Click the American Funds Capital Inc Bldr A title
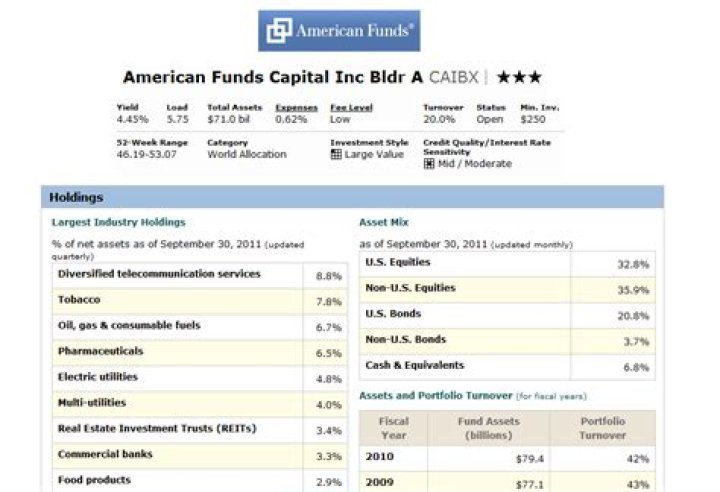720x492 pixels. coord(273,77)
